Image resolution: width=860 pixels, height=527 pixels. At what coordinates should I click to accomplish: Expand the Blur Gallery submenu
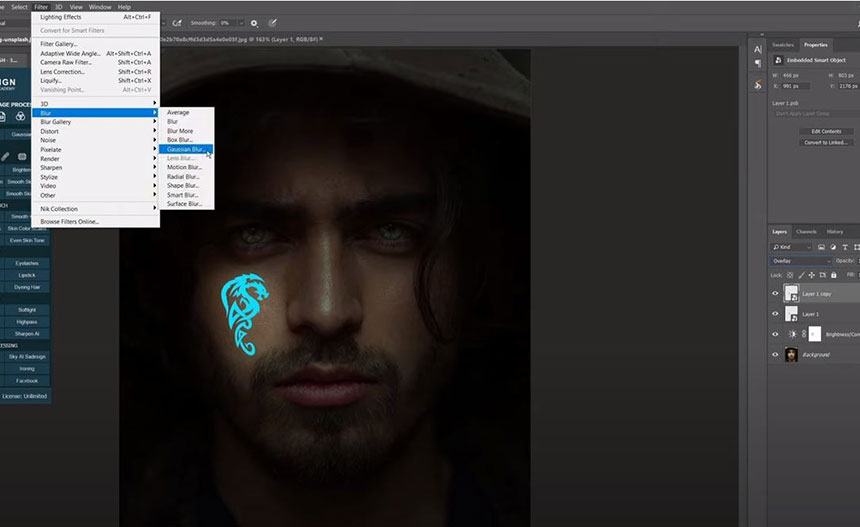97,122
